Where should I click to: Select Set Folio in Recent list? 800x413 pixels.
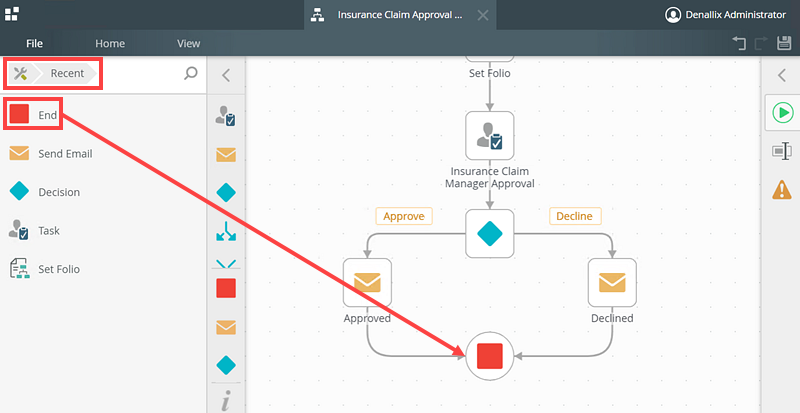tap(45, 269)
